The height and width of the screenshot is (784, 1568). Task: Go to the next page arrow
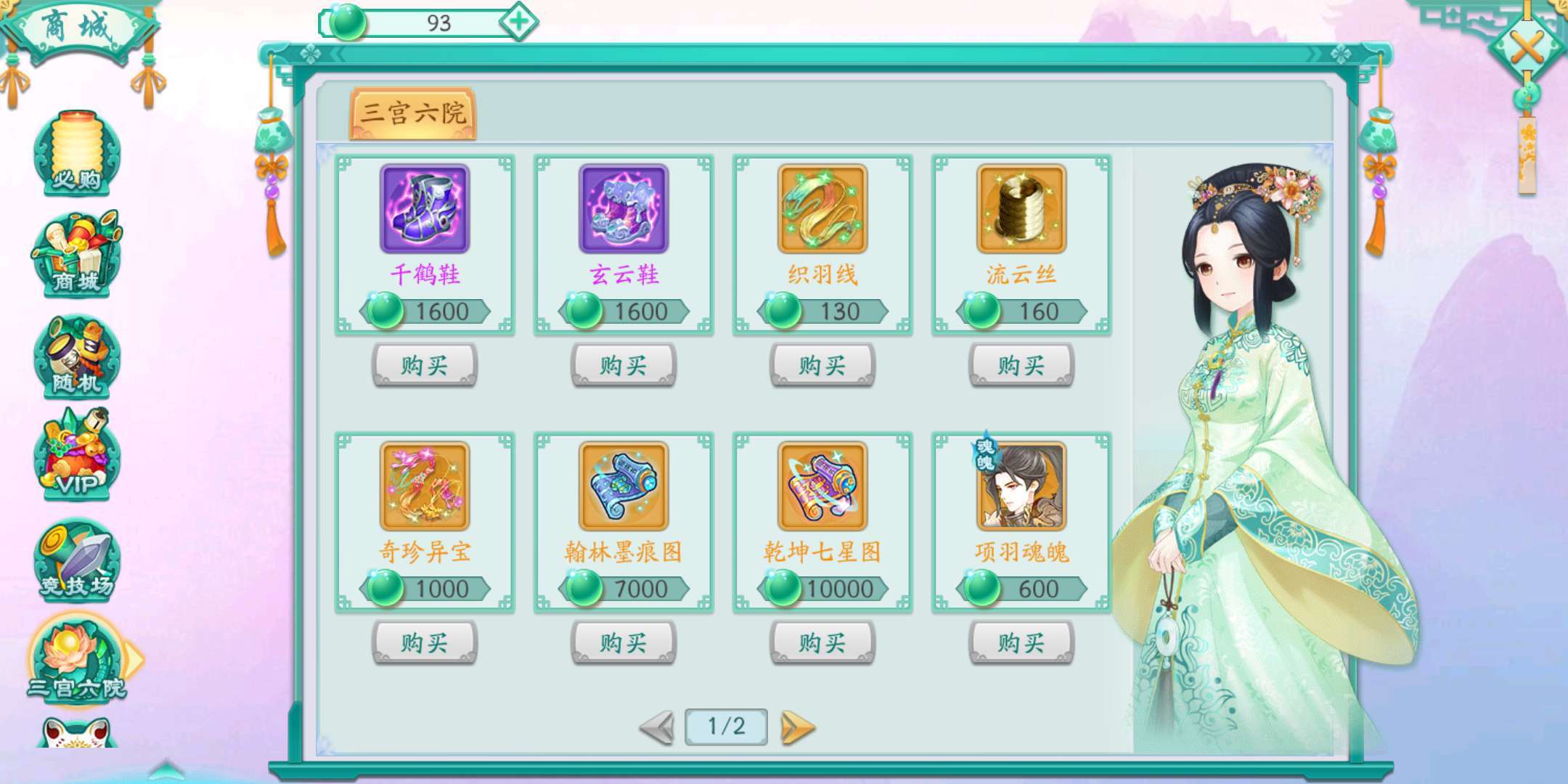tap(797, 727)
